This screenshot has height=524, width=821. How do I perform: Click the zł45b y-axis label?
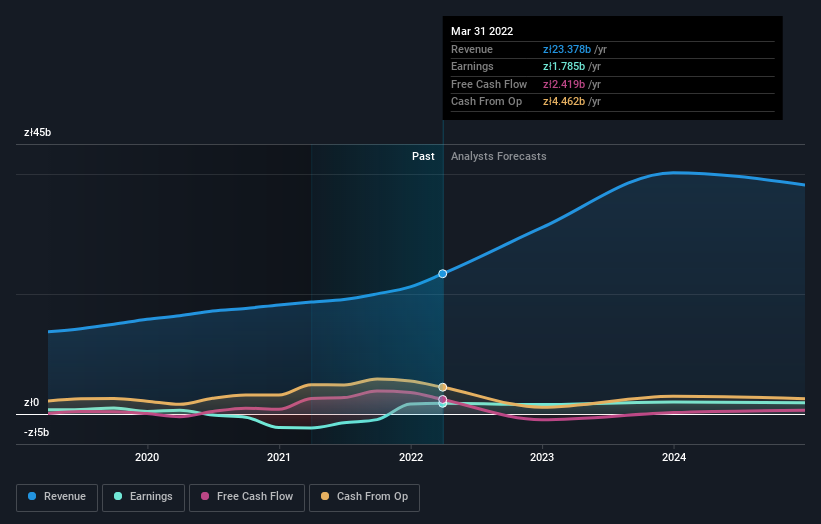[x=37, y=132]
